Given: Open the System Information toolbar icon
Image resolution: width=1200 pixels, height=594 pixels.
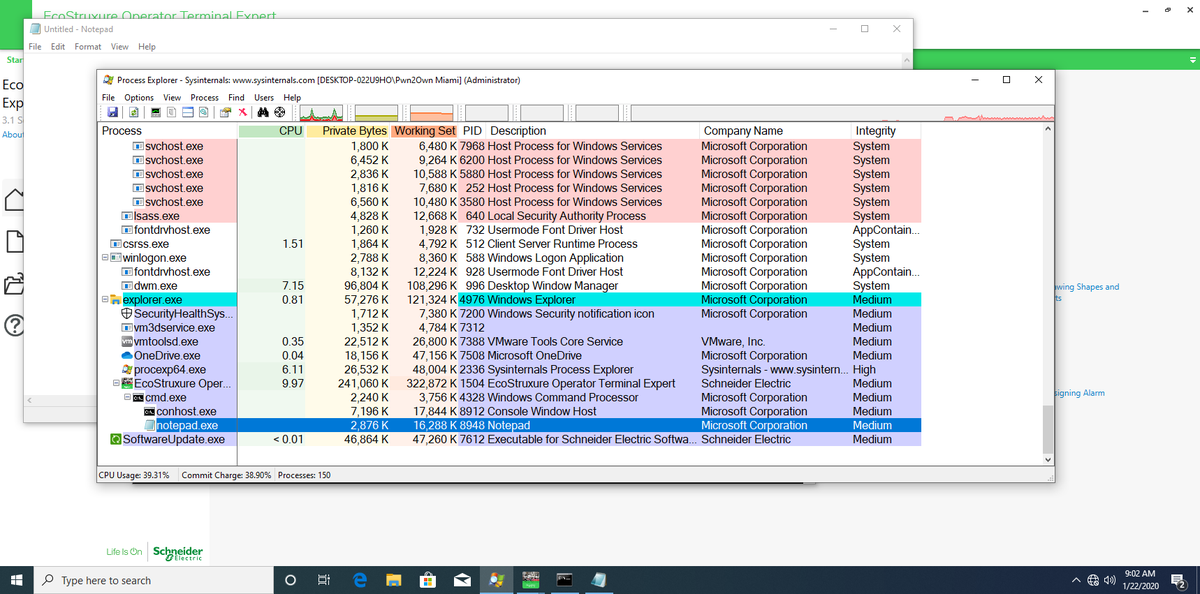Looking at the screenshot, I should pyautogui.click(x=155, y=112).
